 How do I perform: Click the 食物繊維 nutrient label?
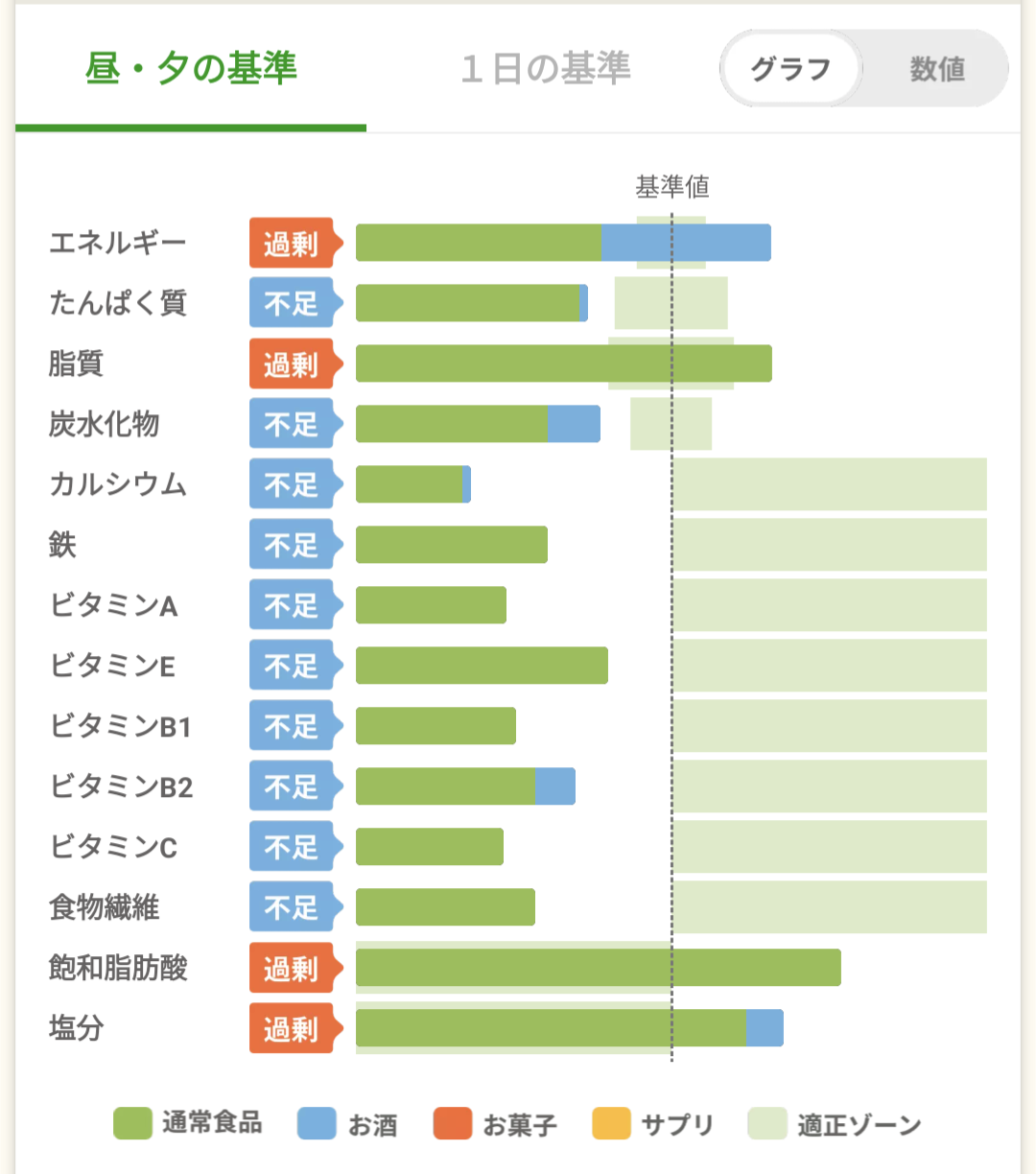pos(104,907)
